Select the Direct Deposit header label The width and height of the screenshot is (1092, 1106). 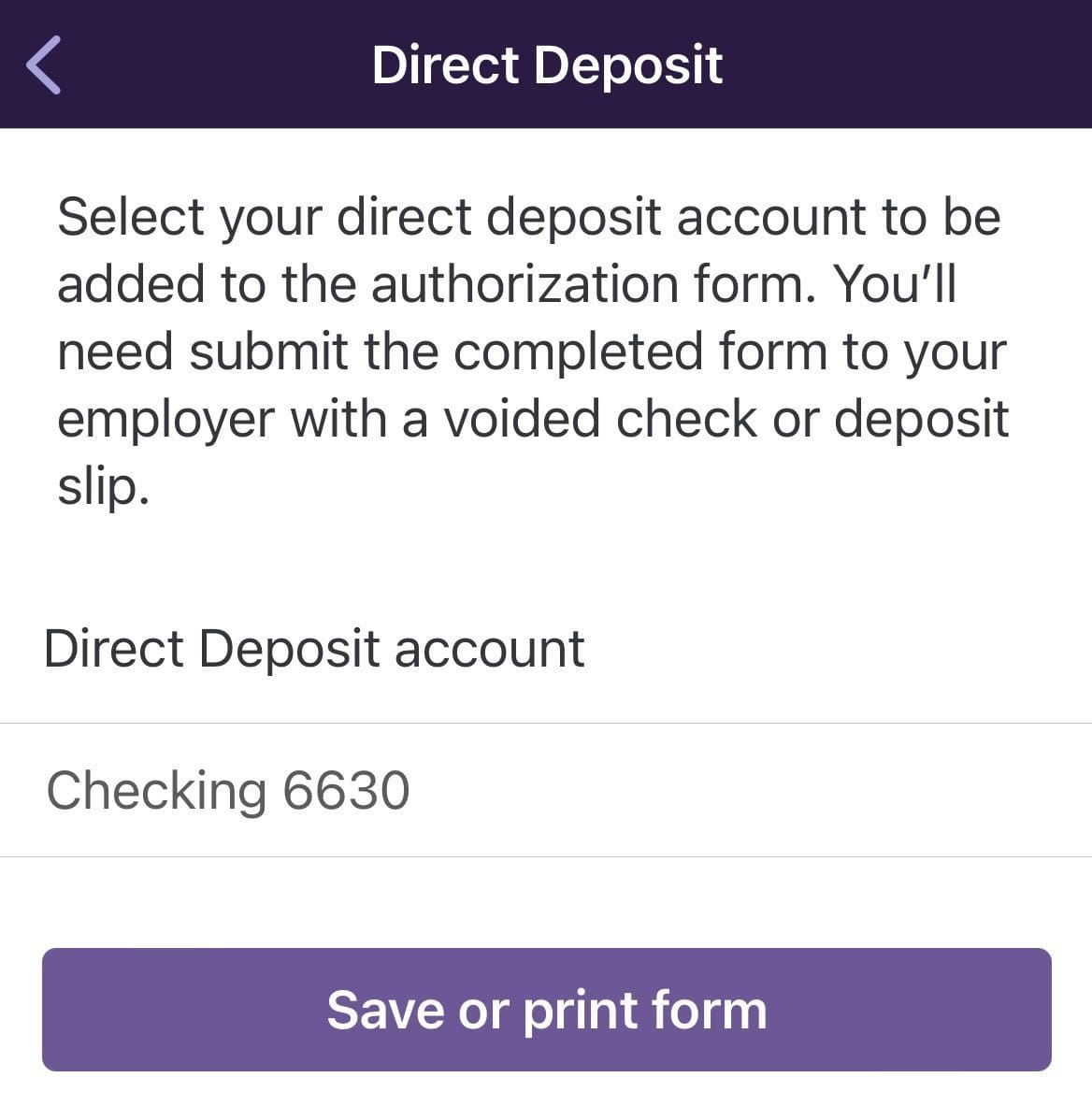pos(546,64)
